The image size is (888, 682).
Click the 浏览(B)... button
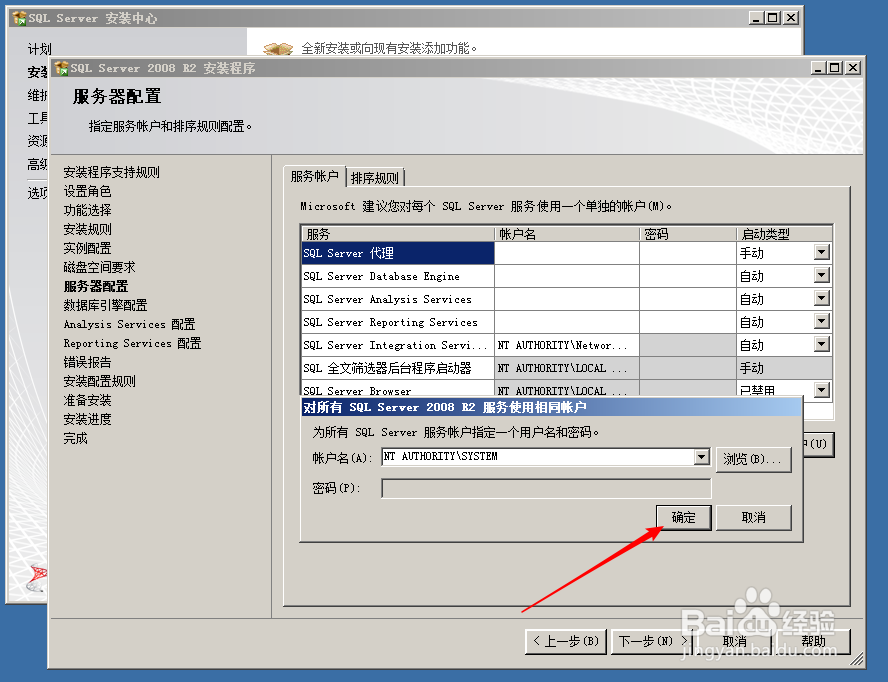pyautogui.click(x=753, y=459)
